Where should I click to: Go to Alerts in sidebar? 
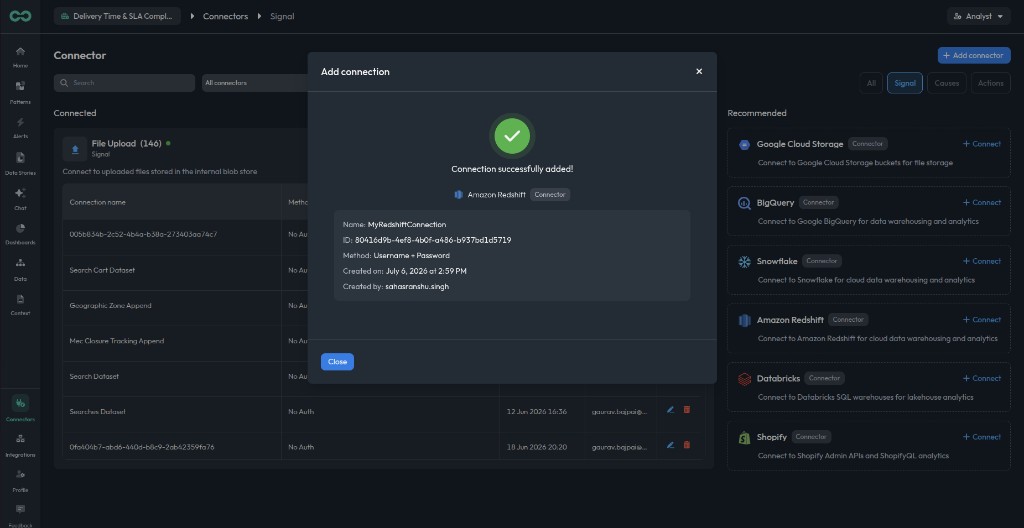tap(20, 127)
